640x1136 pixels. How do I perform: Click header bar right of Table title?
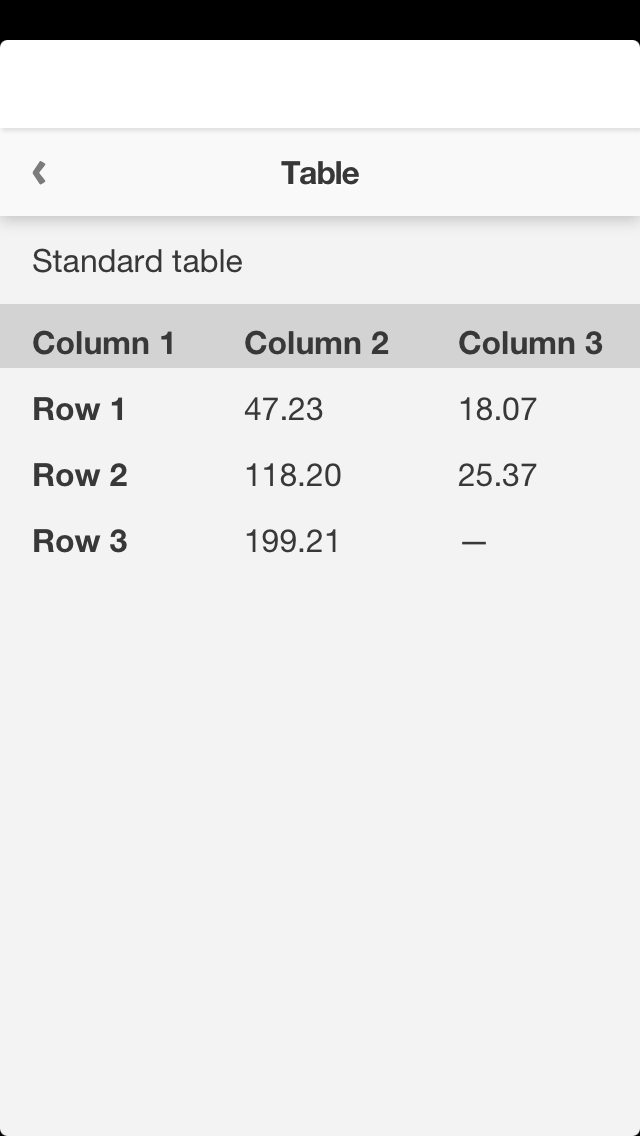[500, 173]
